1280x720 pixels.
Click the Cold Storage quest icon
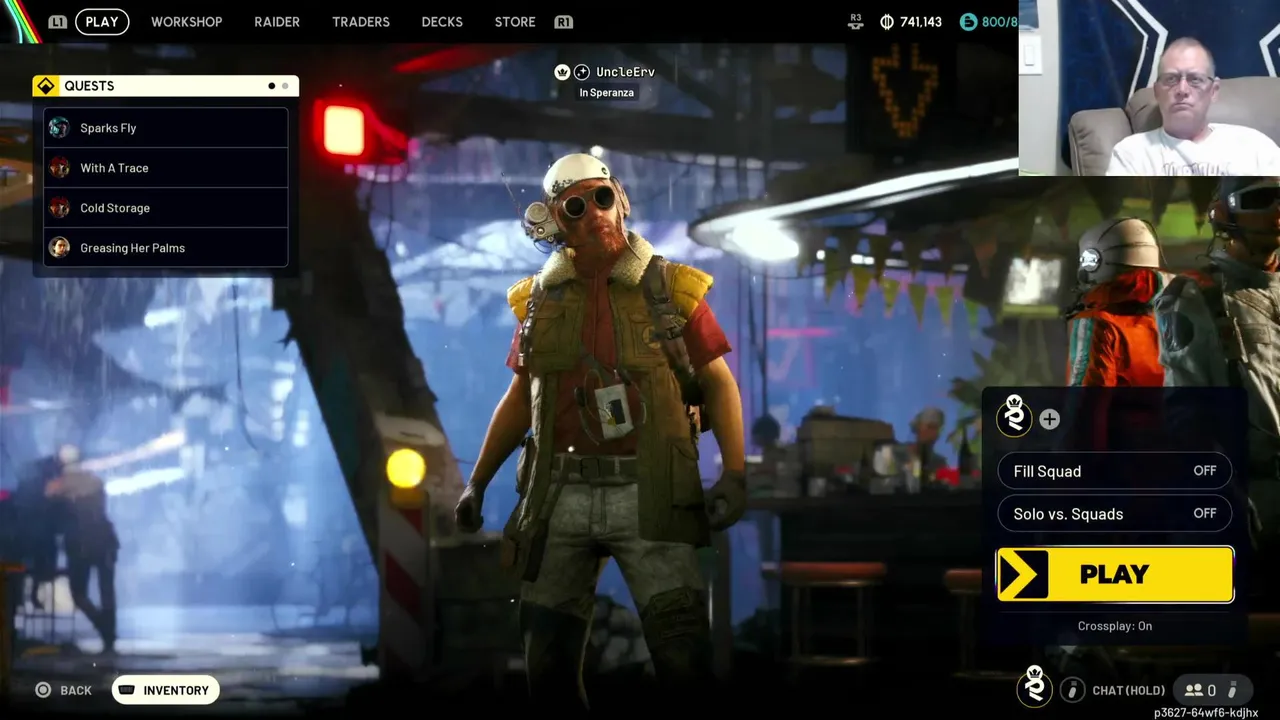point(59,208)
